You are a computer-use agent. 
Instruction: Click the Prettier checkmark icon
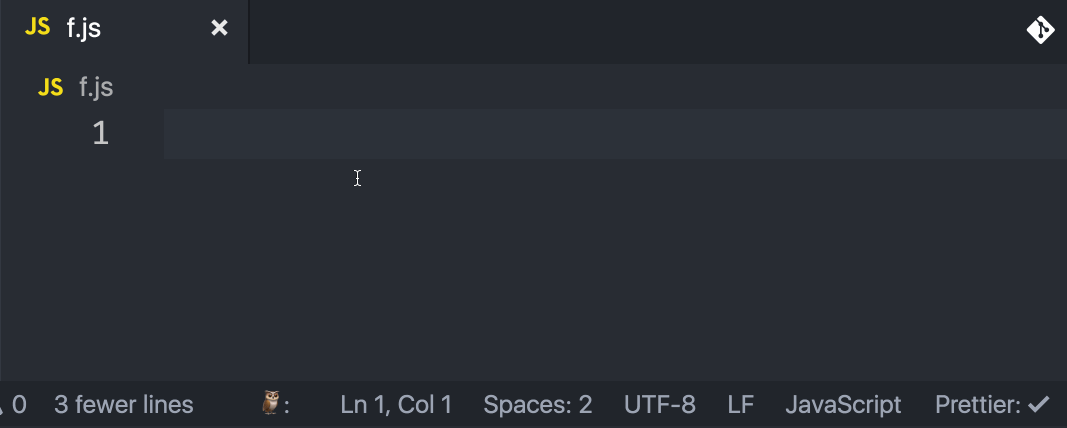[x=1038, y=405]
